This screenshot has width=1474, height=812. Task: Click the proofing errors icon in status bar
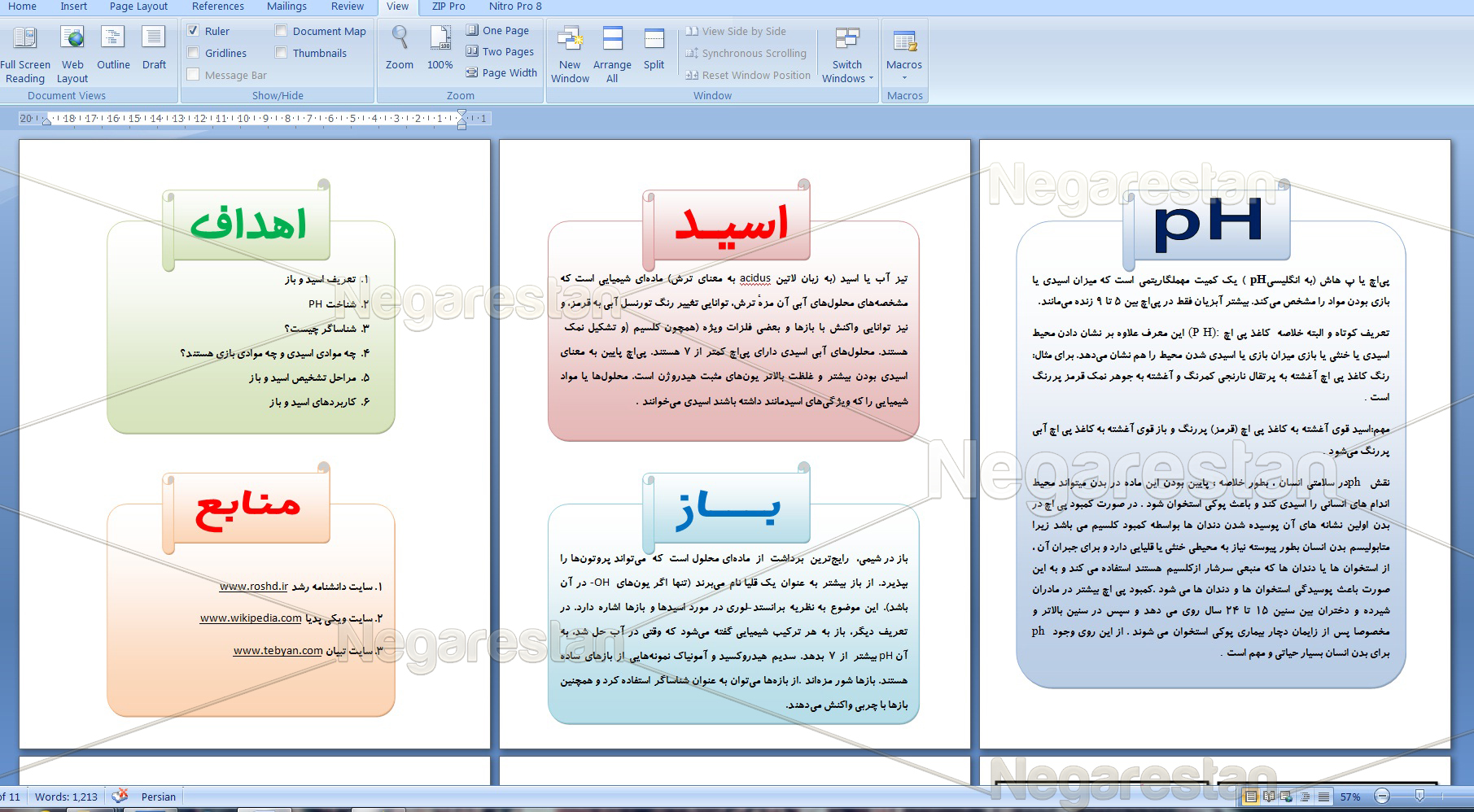coord(120,797)
